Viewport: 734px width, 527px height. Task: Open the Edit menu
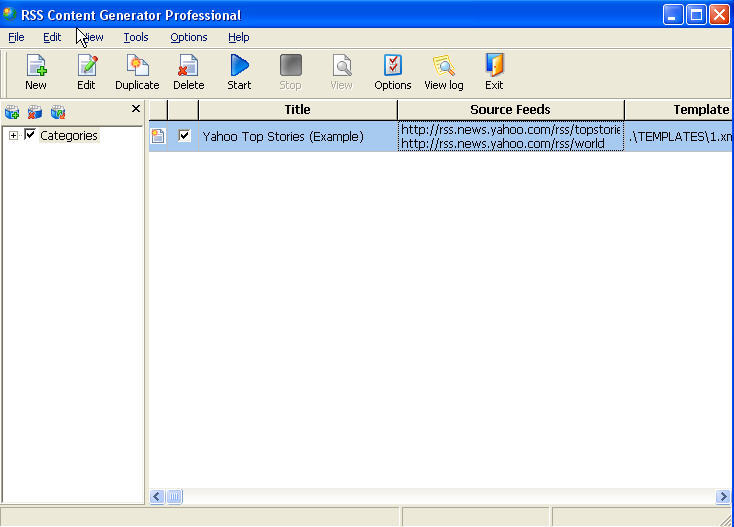(x=52, y=37)
